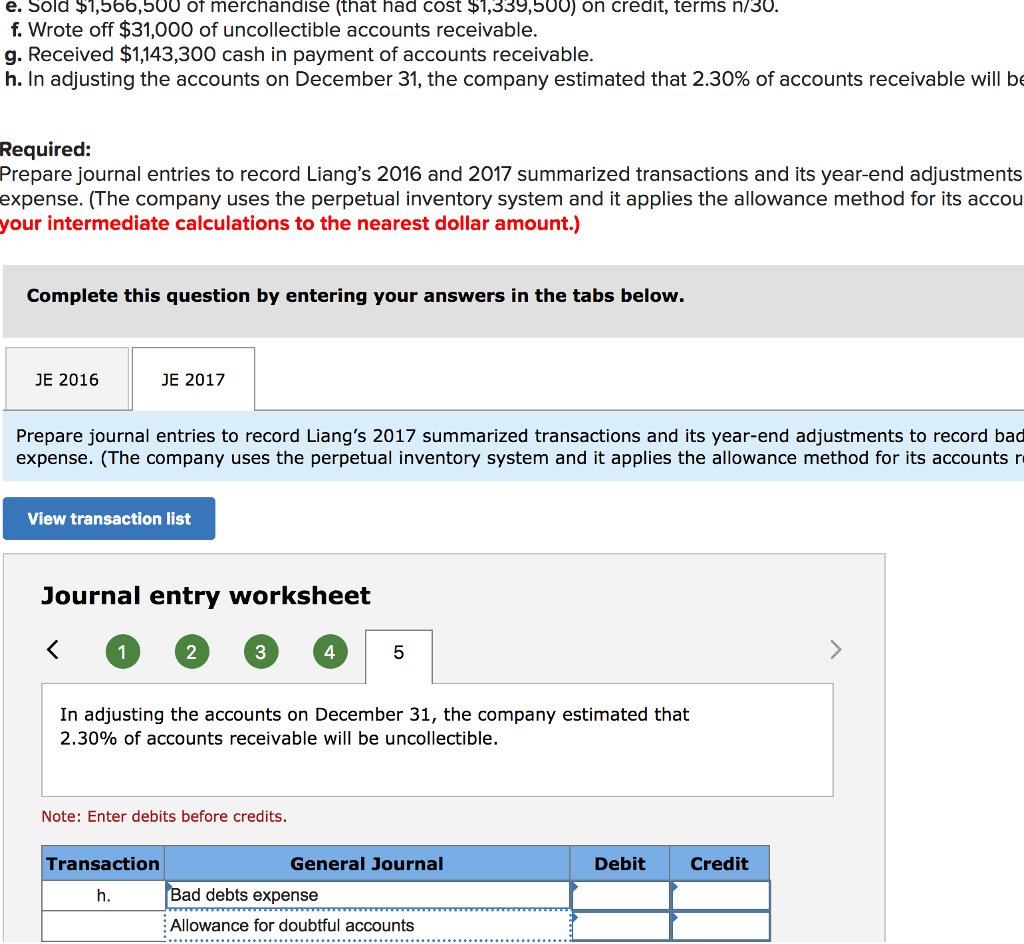Screen dimensions: 1024x944
Task: Click Credit cell for Allowance for doubtful accounts
Action: pyautogui.click(x=720, y=926)
